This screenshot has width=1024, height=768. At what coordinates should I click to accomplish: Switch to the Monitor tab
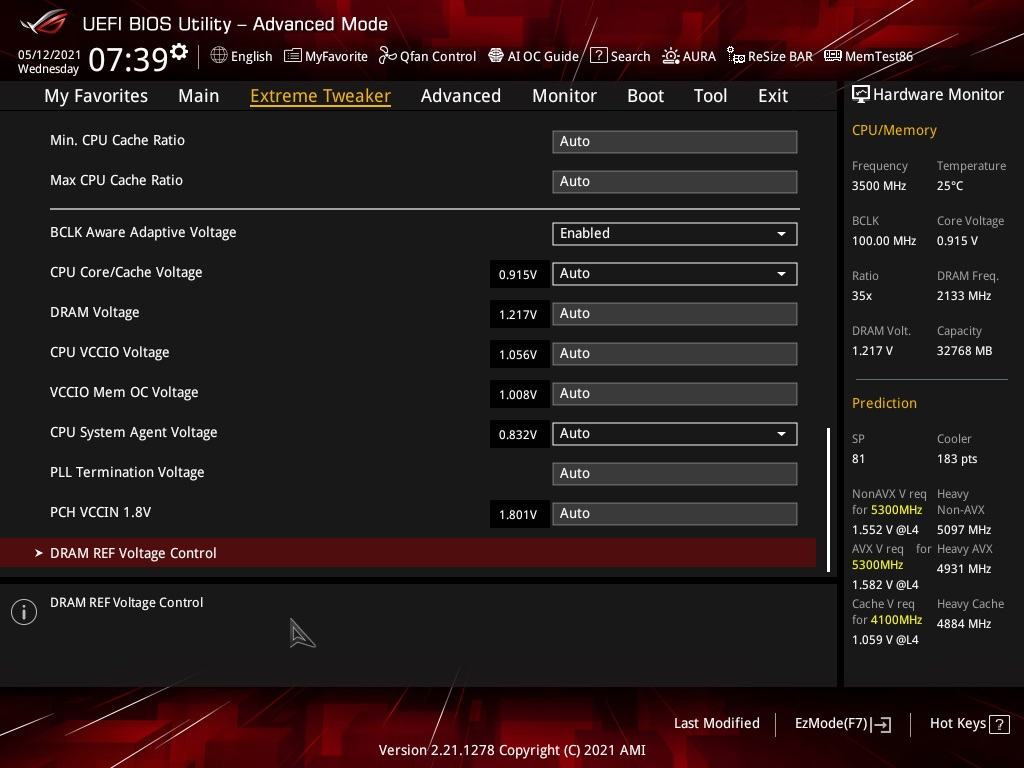tap(564, 96)
